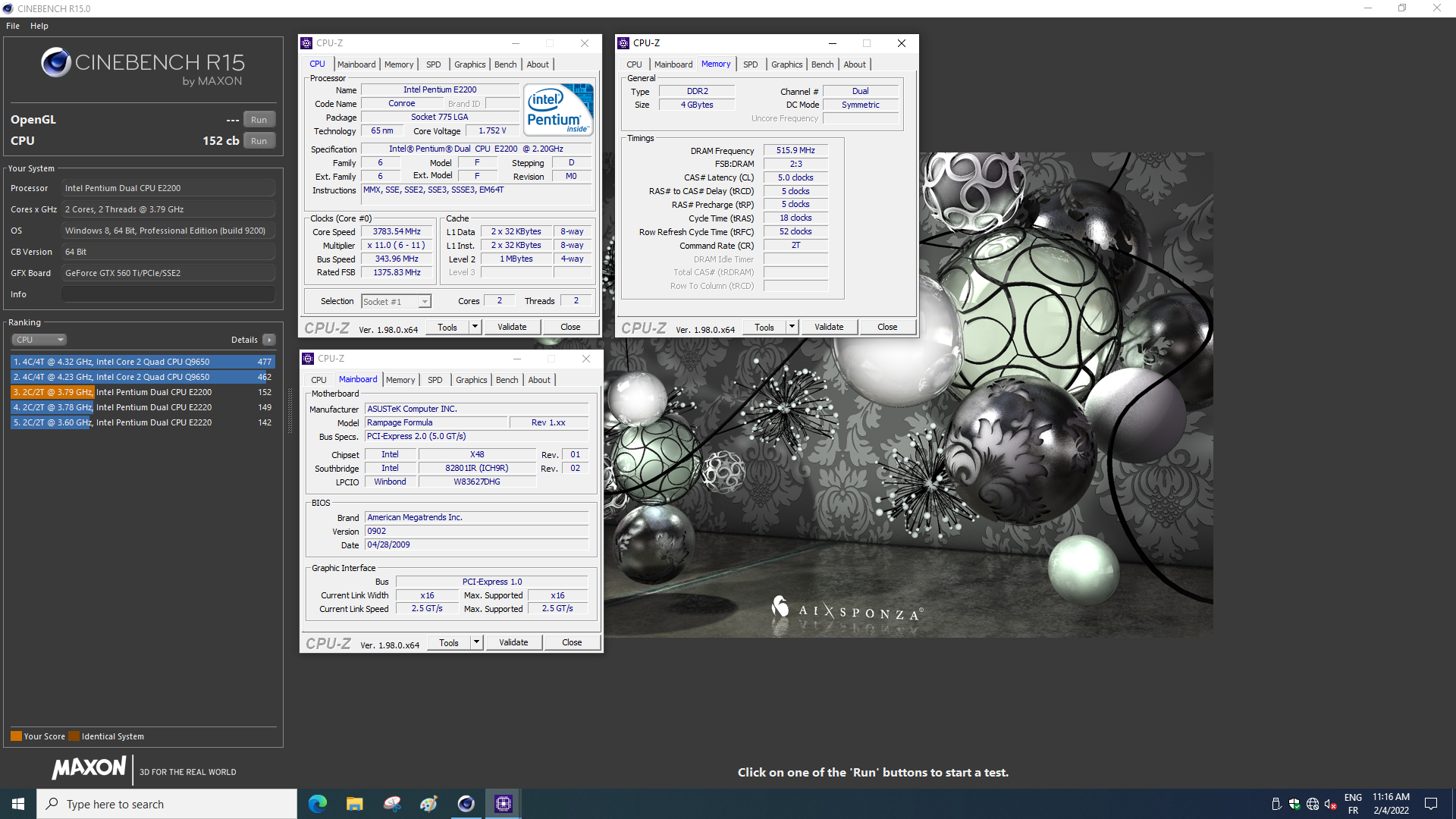This screenshot has width=1456, height=819.
Task: Select ranking row 3 E2200 at 3.79 GHz
Action: 143,392
